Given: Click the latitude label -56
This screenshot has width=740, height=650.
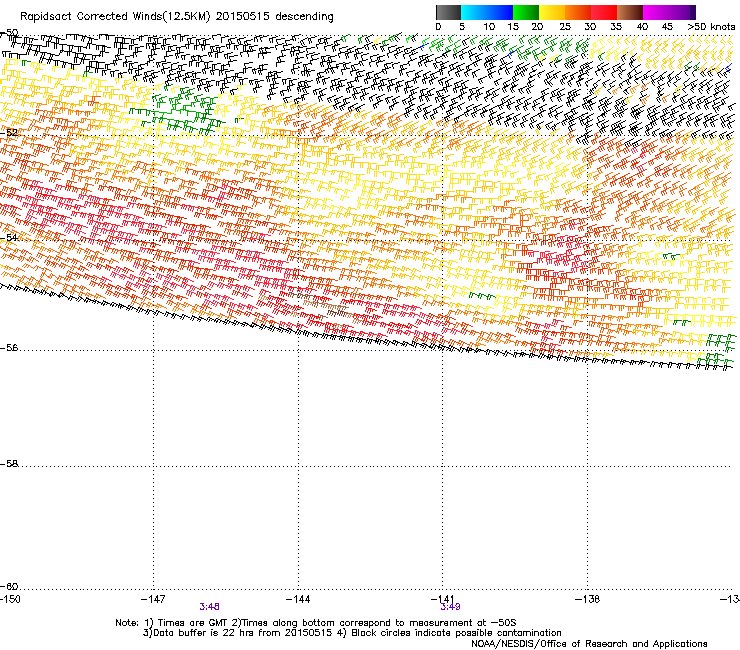Looking at the screenshot, I should pyautogui.click(x=9, y=347).
